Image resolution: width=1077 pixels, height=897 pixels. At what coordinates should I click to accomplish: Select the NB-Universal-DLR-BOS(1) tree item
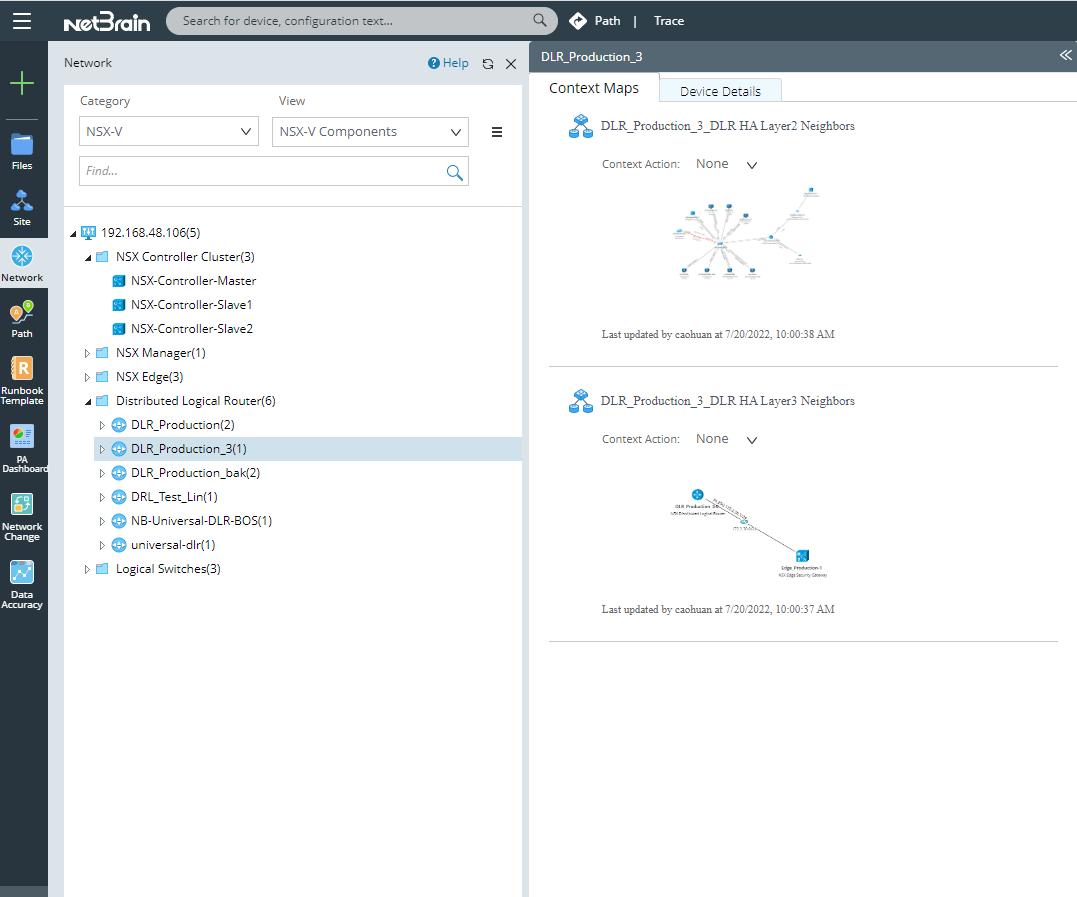(x=201, y=521)
